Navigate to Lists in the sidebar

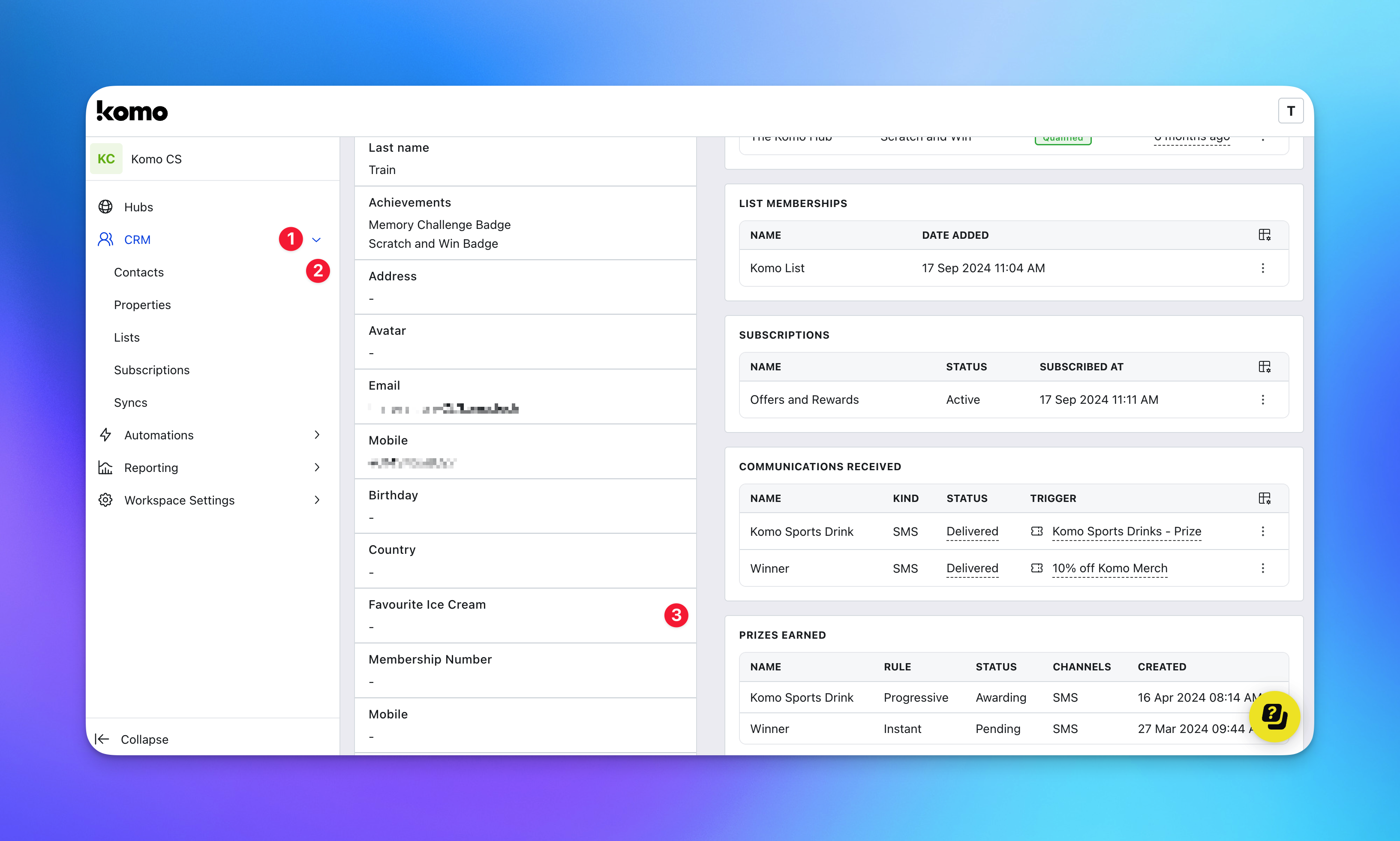126,337
